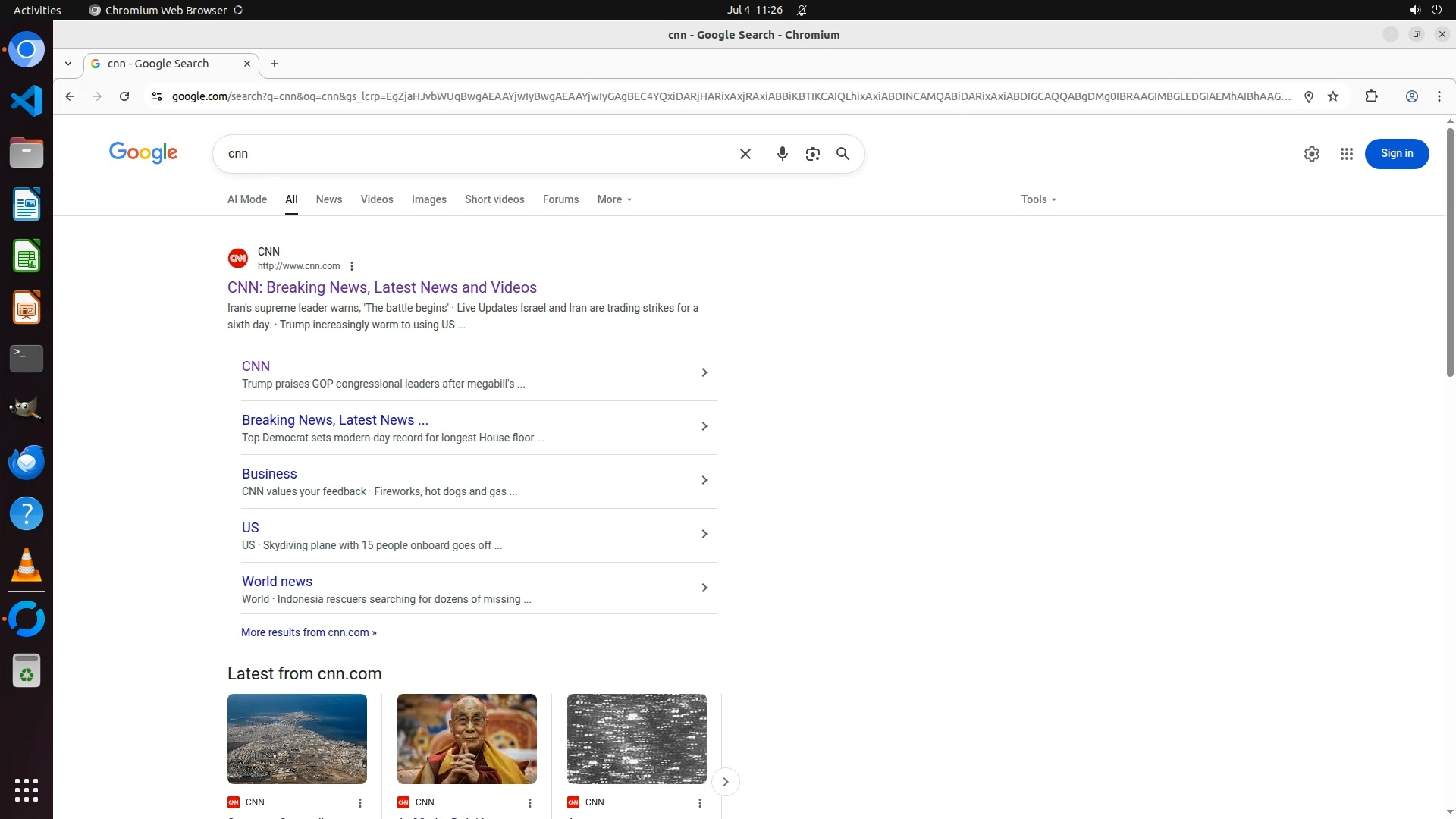Open the Tools dropdown
The width and height of the screenshot is (1456, 819).
click(1037, 199)
